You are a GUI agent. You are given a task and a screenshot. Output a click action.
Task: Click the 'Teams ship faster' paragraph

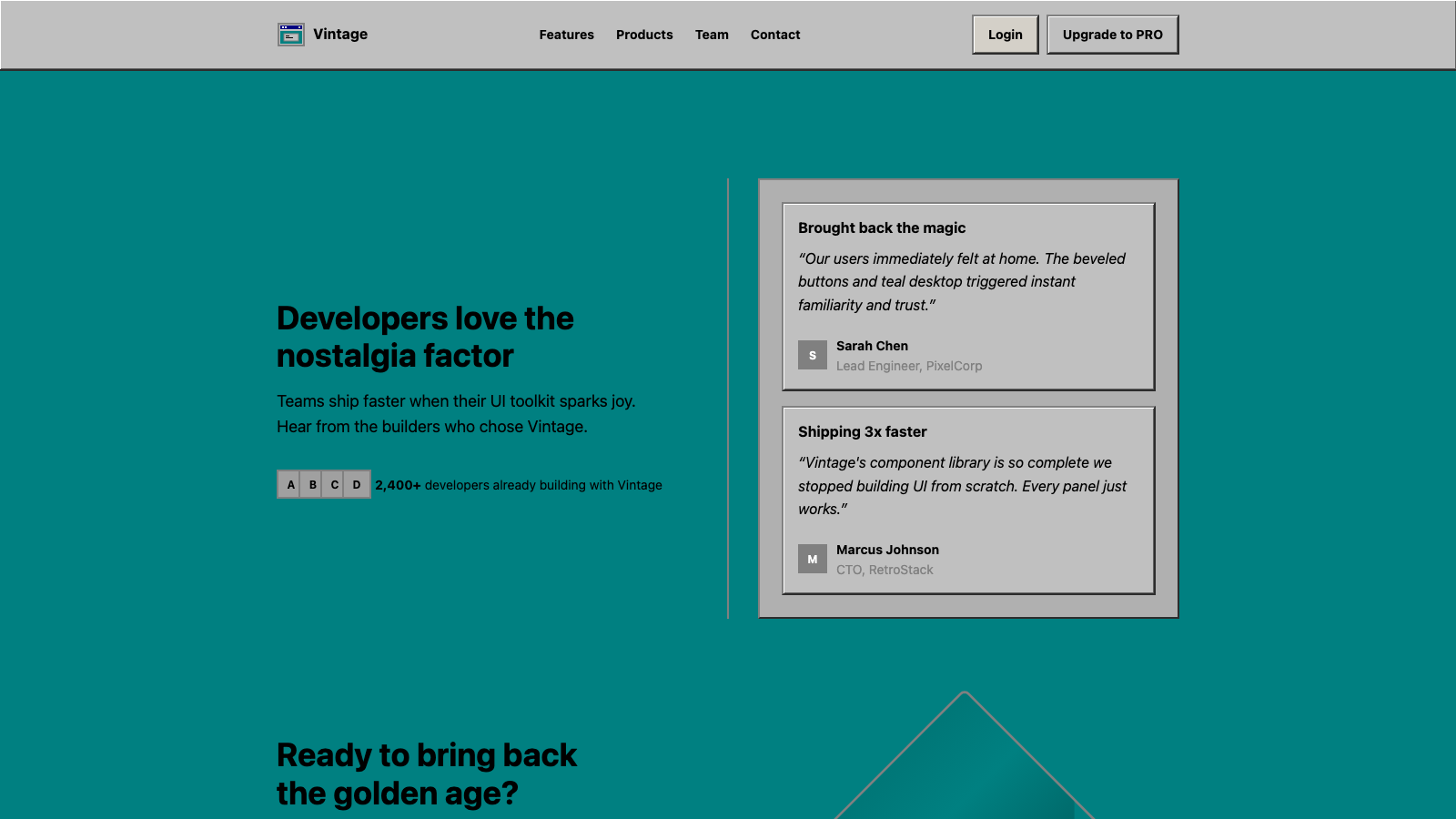click(x=456, y=414)
